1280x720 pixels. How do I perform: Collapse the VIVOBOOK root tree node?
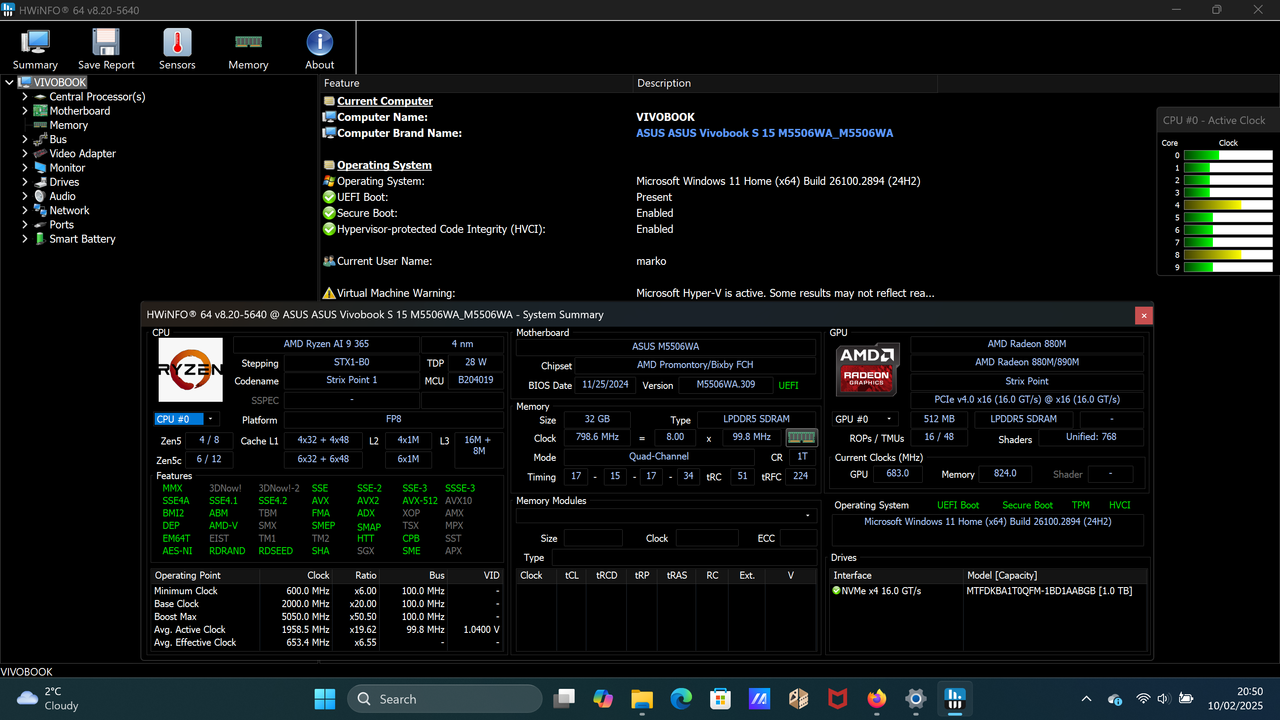(9, 83)
